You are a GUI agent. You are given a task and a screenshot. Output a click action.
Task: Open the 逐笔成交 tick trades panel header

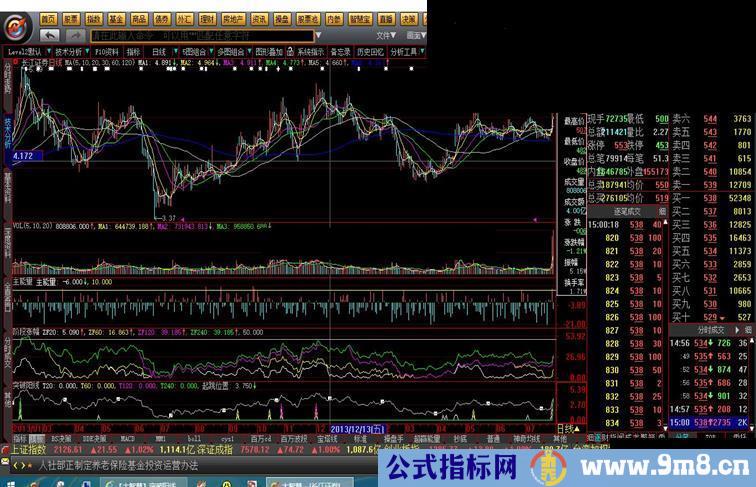(626, 212)
